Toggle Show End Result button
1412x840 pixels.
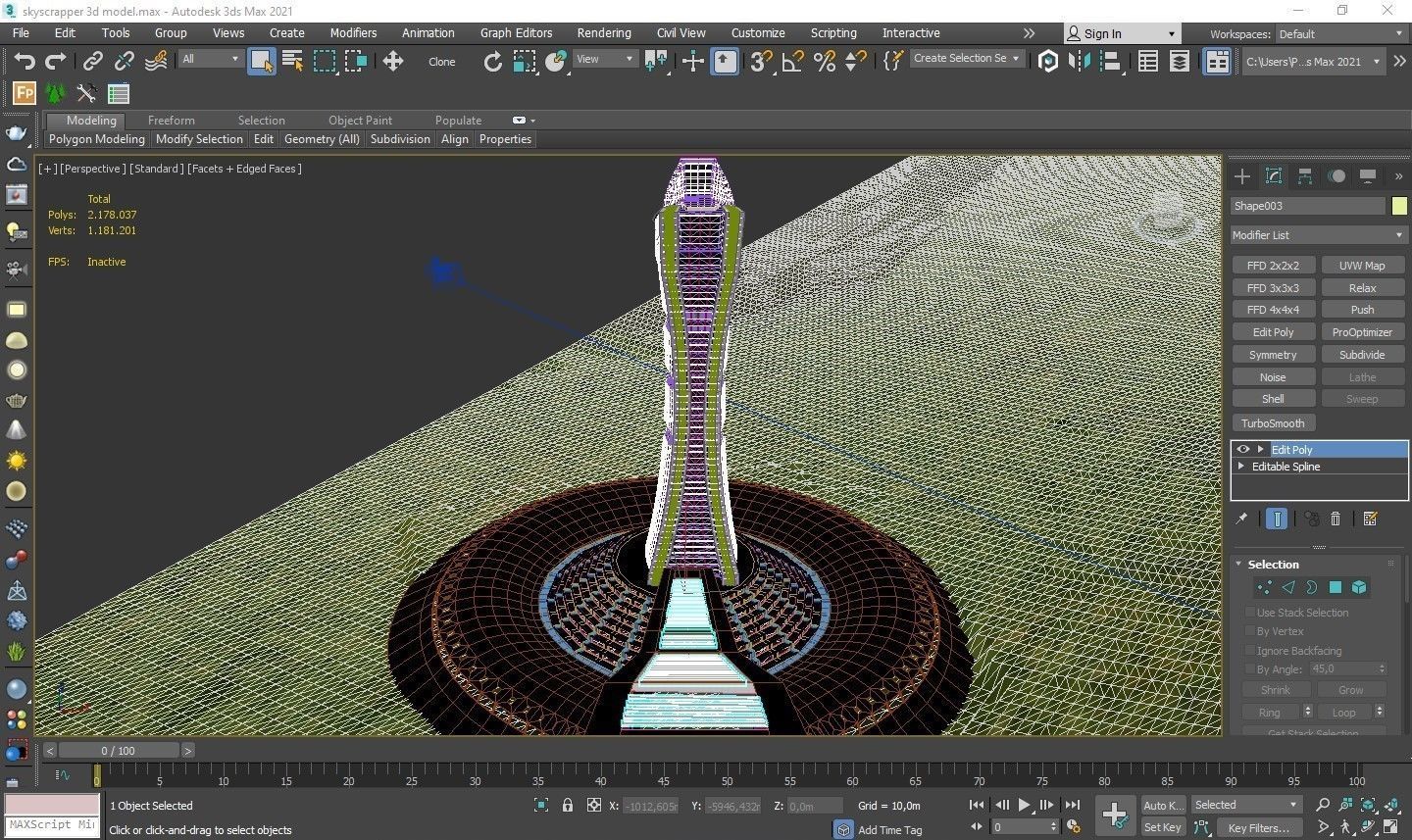click(x=1277, y=519)
